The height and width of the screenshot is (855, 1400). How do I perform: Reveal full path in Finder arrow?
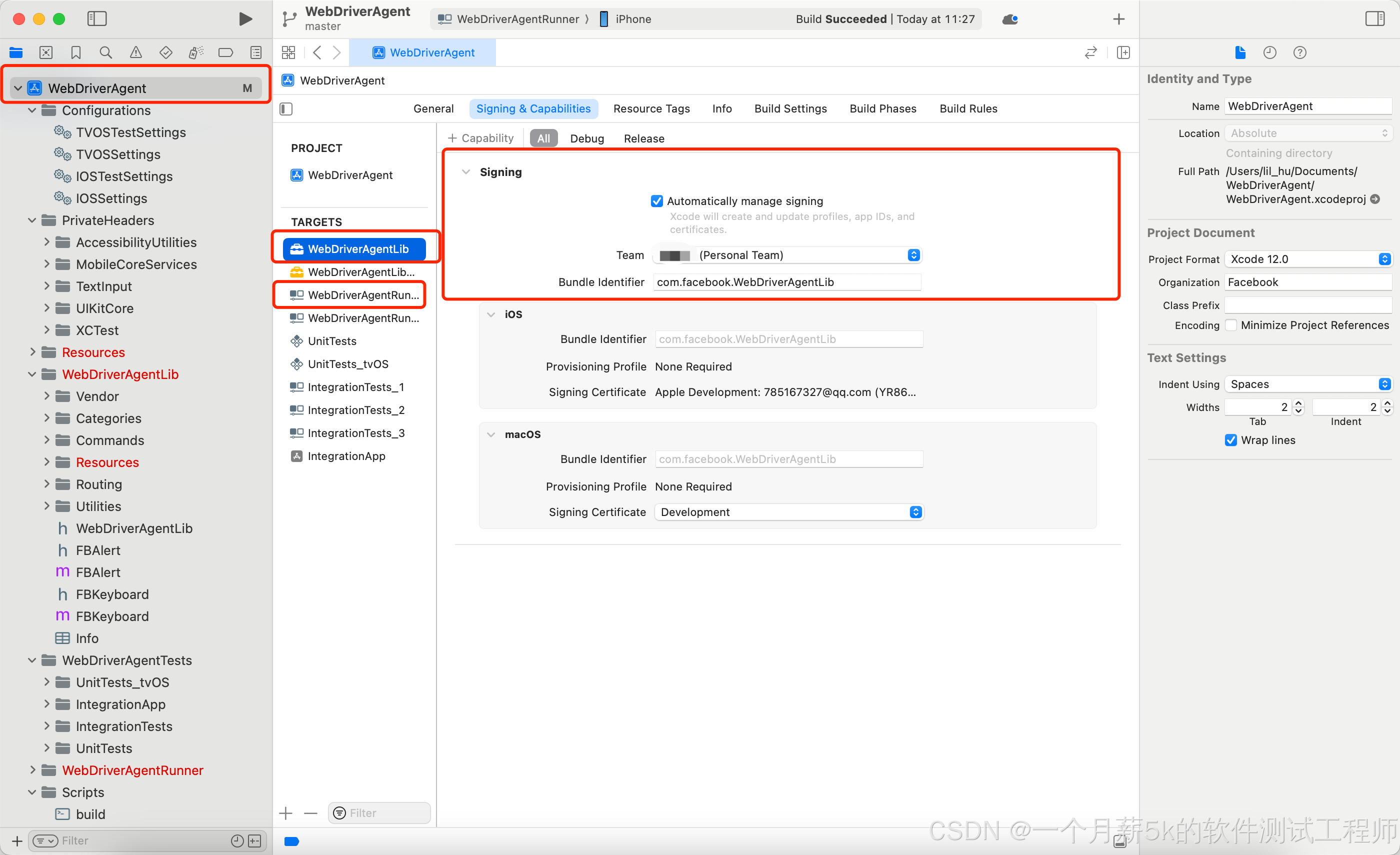coord(1375,199)
